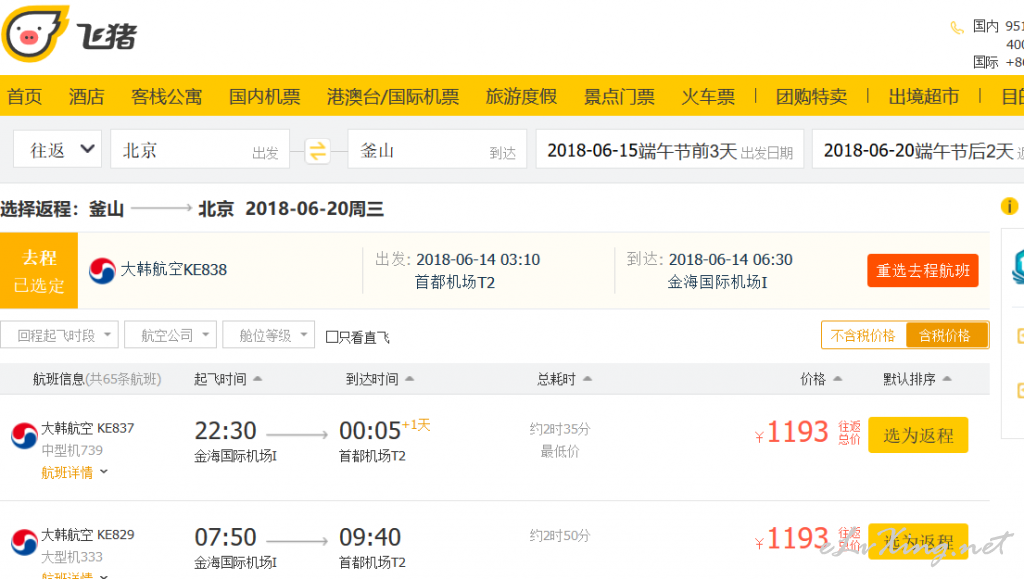Click the 2018-06-15 departure date field

click(670, 149)
